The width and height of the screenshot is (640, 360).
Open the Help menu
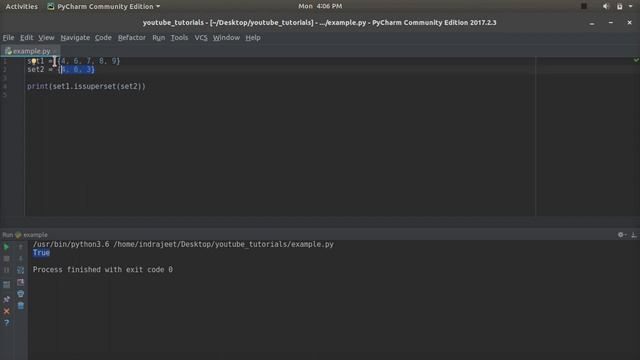pyautogui.click(x=253, y=38)
